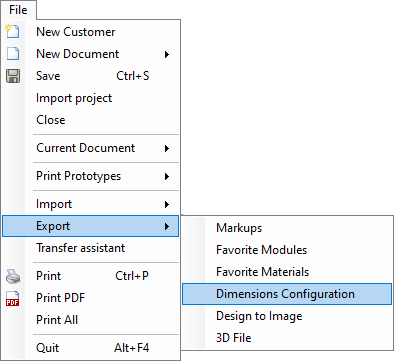Expand the Import submenu arrow
Image resolution: width=394 pixels, height=361 pixels.
point(167,204)
